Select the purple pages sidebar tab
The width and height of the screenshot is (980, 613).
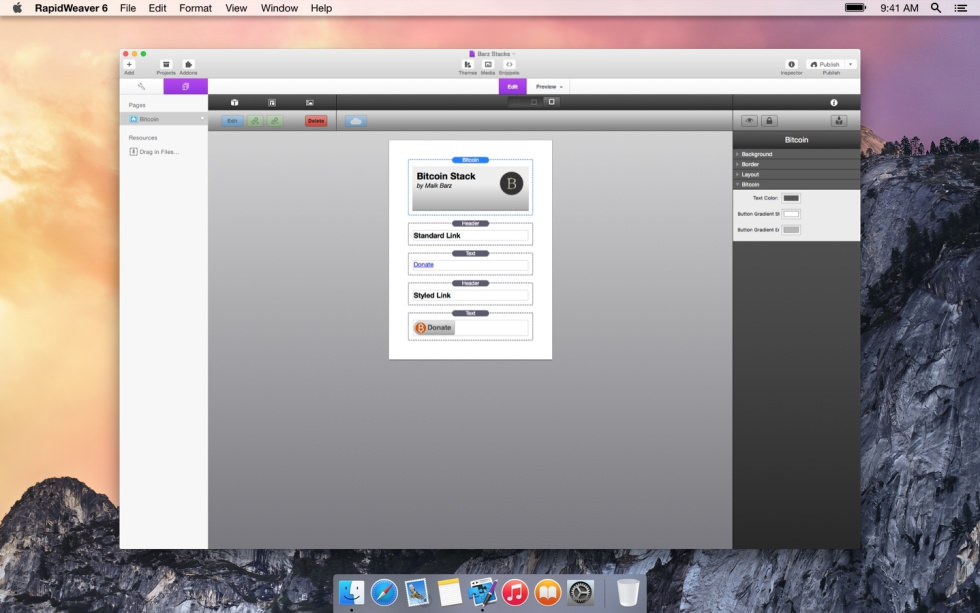tap(186, 86)
